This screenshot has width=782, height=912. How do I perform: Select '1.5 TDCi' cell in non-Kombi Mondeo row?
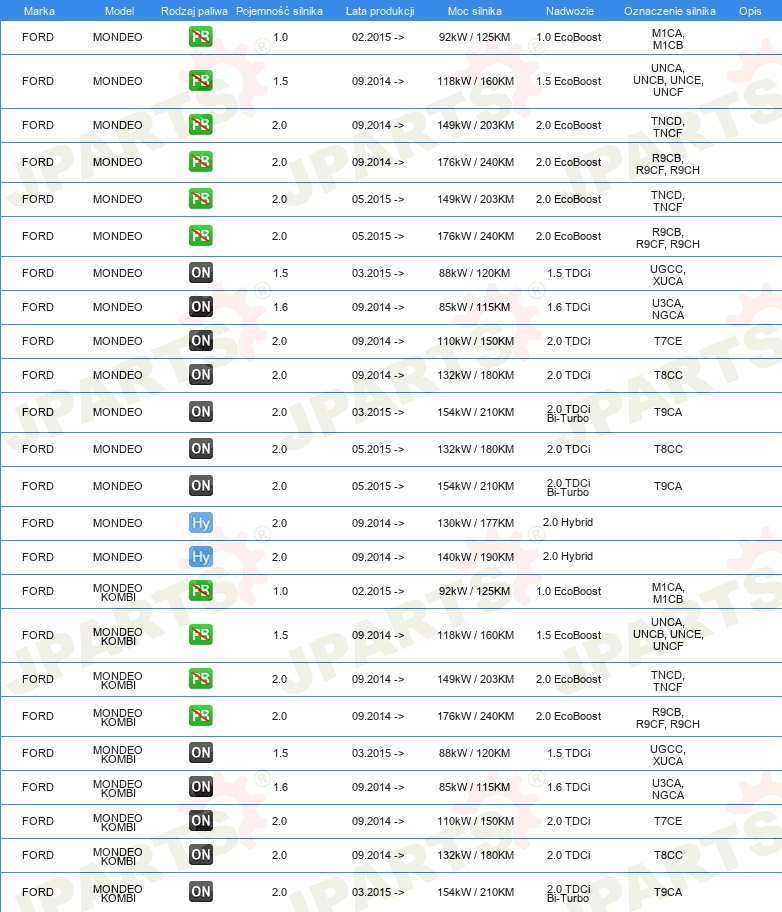point(568,273)
